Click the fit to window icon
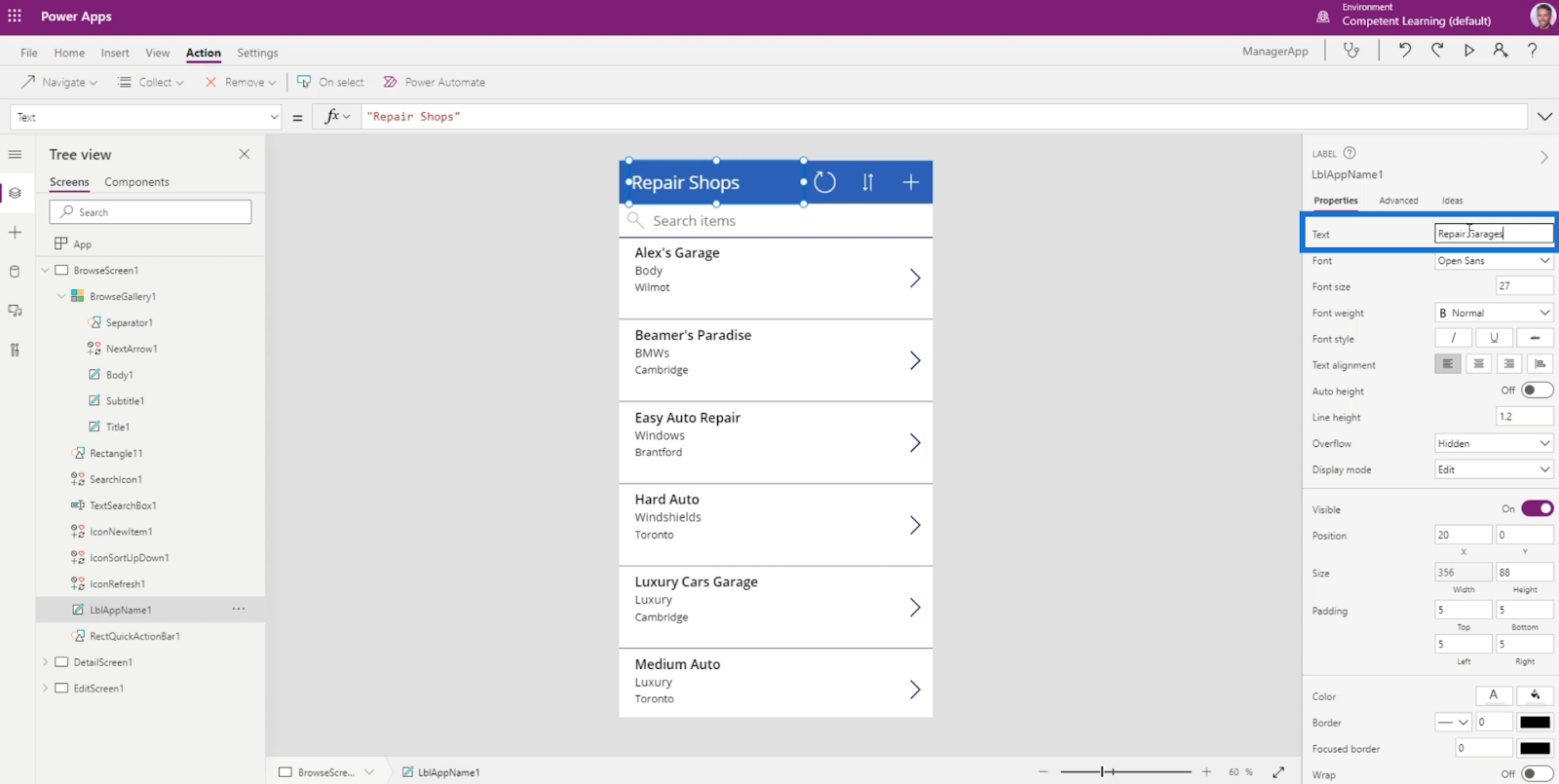 pos(1278,772)
